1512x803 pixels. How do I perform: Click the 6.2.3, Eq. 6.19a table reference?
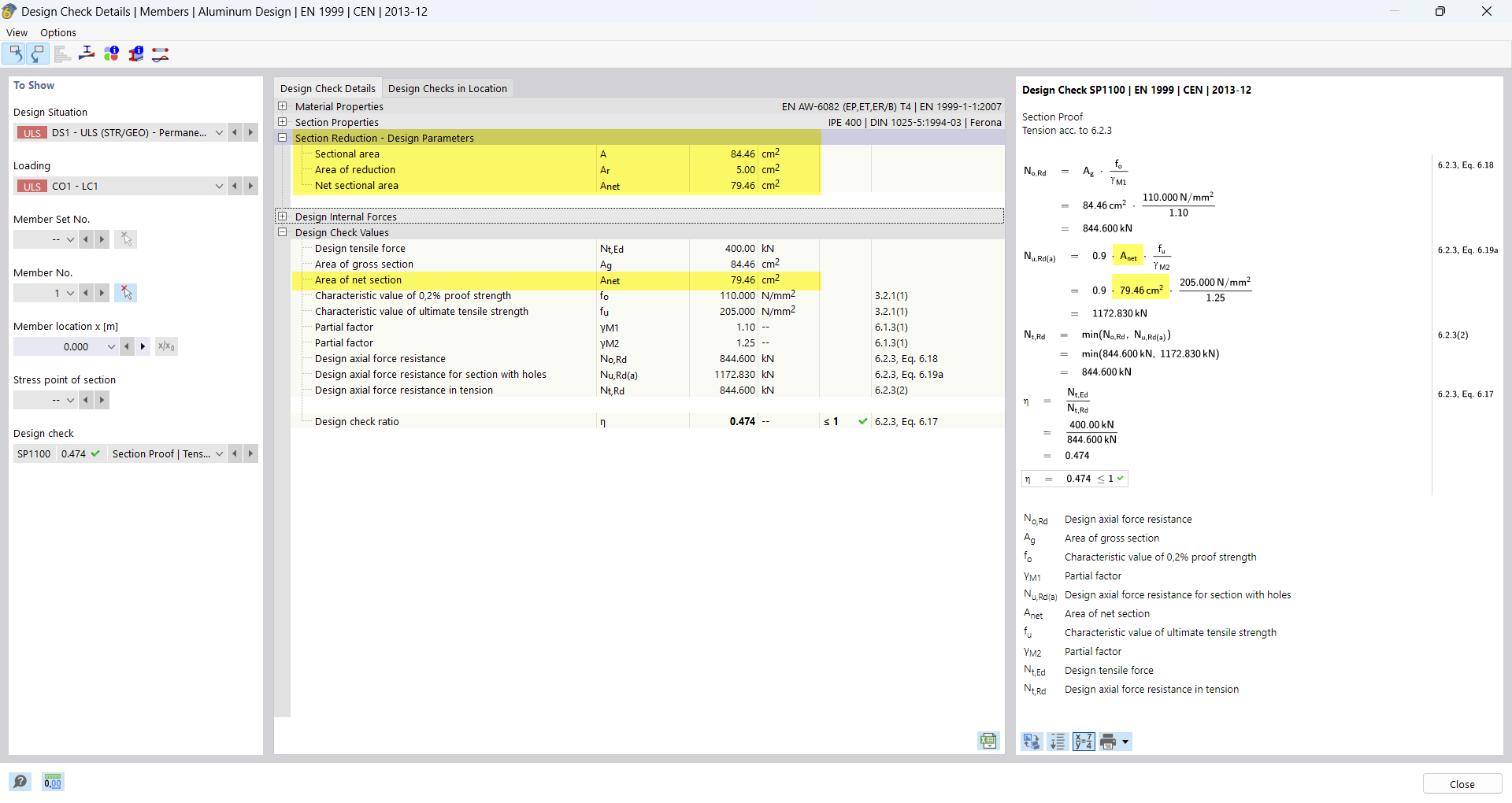click(909, 375)
